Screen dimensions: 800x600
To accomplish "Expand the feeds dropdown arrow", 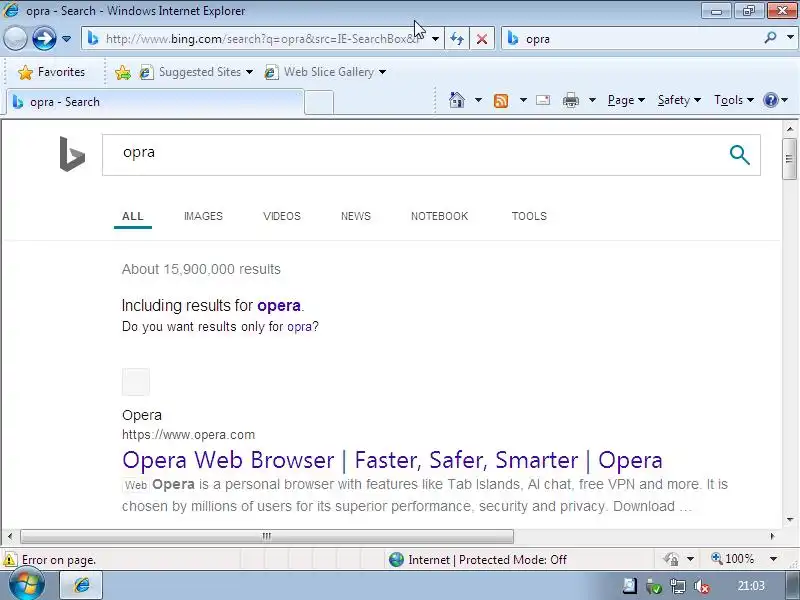I will click(x=523, y=100).
